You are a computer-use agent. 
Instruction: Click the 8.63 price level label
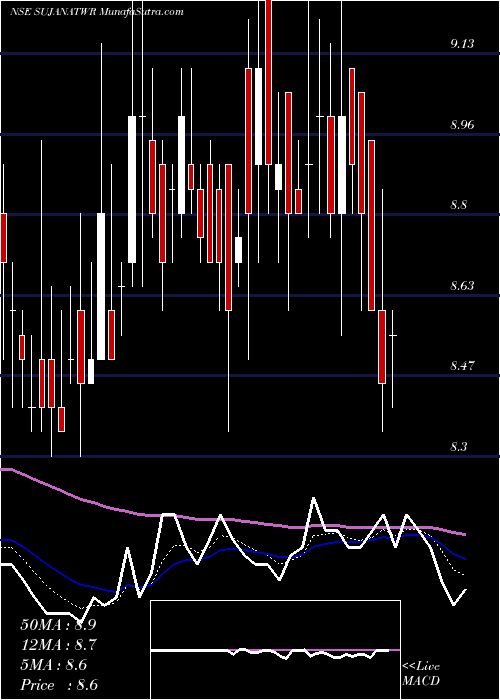pos(462,285)
